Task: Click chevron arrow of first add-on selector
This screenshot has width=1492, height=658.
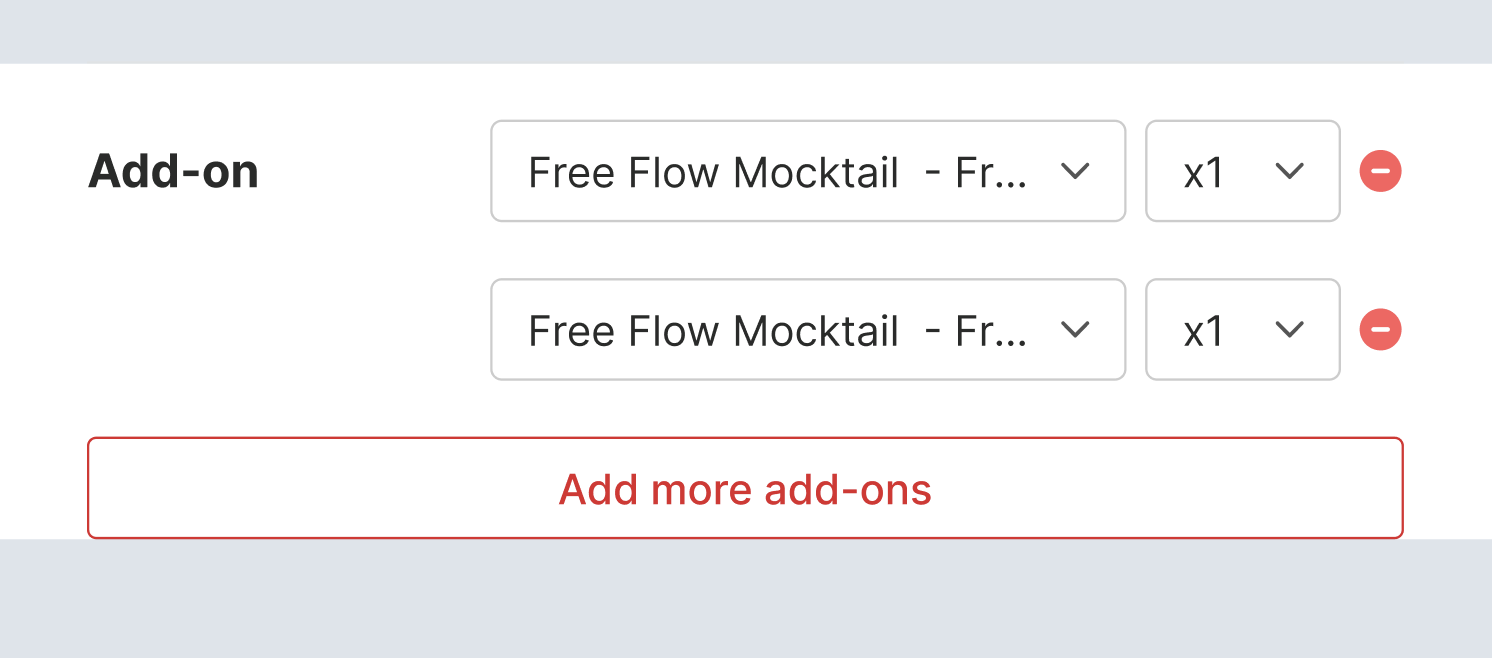Action: pos(1074,171)
